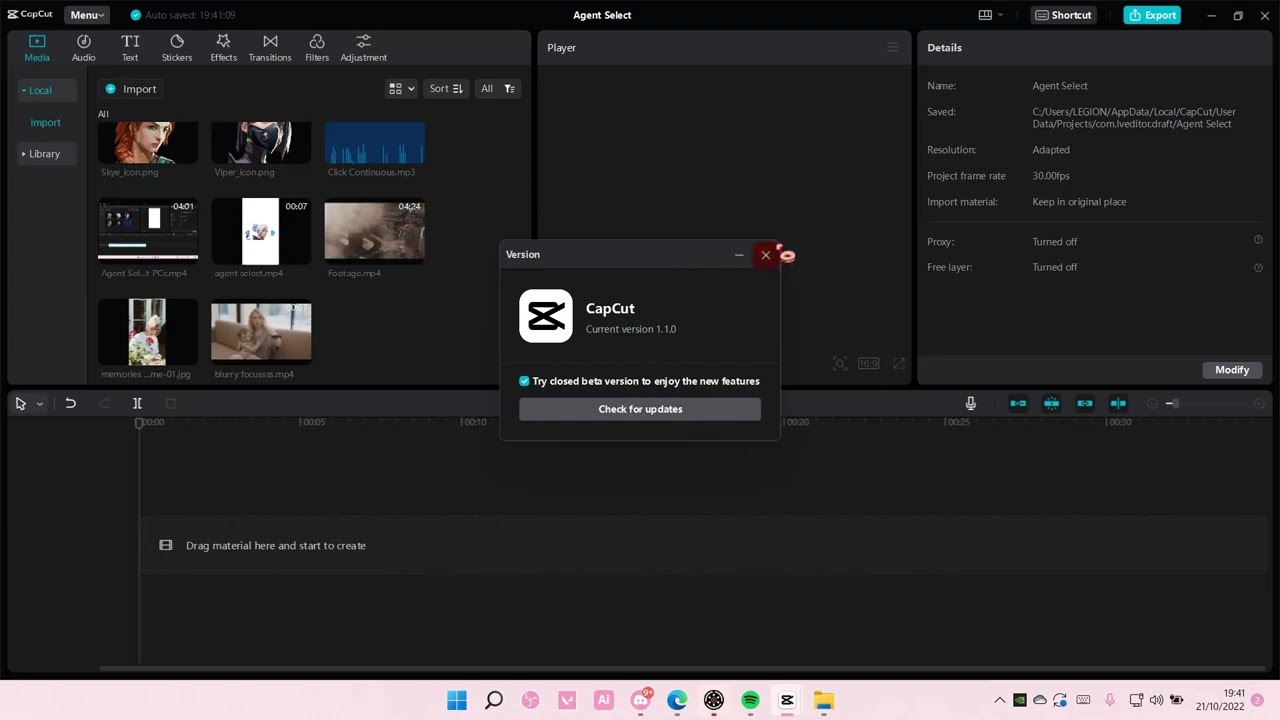Screen dimensions: 1280x720
Task: Toggle auto snapping in timeline
Action: pos(1051,403)
